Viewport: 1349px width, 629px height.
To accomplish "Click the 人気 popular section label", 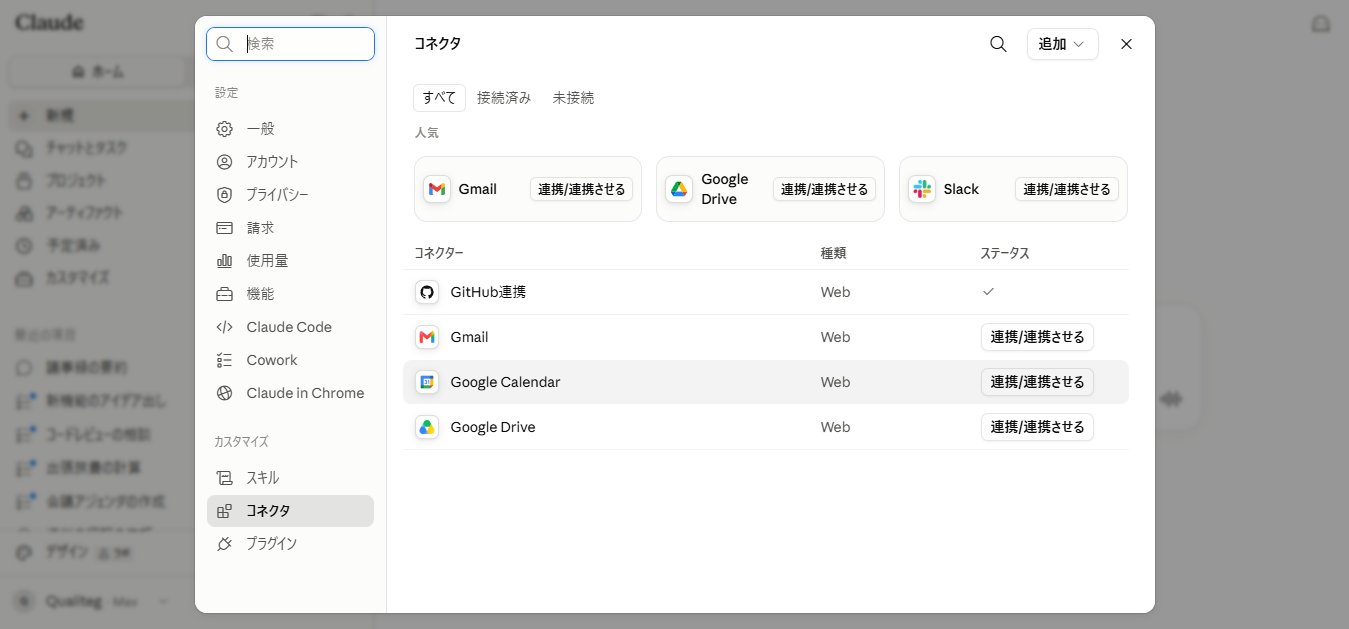I will [x=427, y=132].
